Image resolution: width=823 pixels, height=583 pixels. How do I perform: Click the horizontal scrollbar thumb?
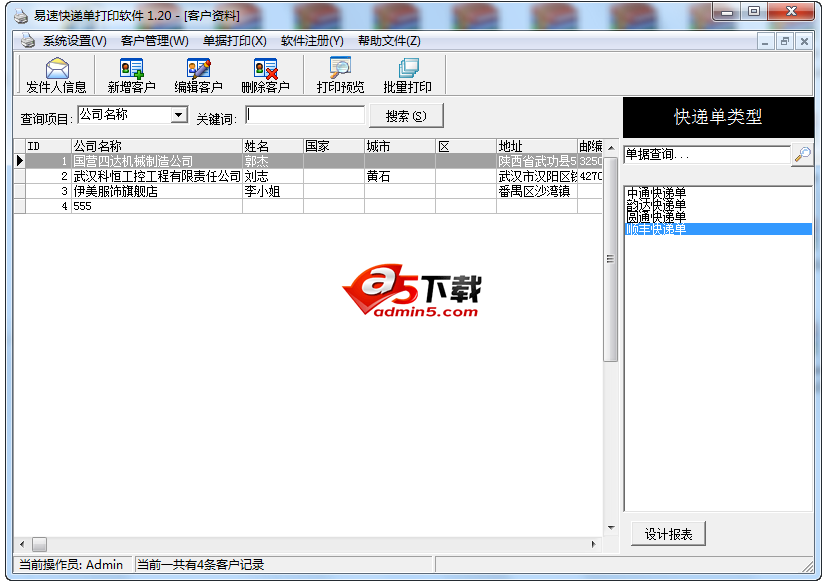(39, 544)
